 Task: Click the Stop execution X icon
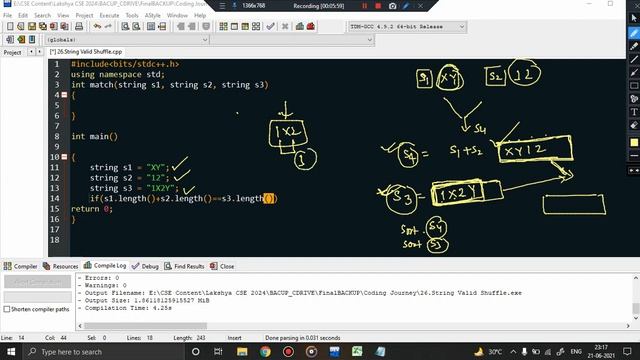coord(285,27)
